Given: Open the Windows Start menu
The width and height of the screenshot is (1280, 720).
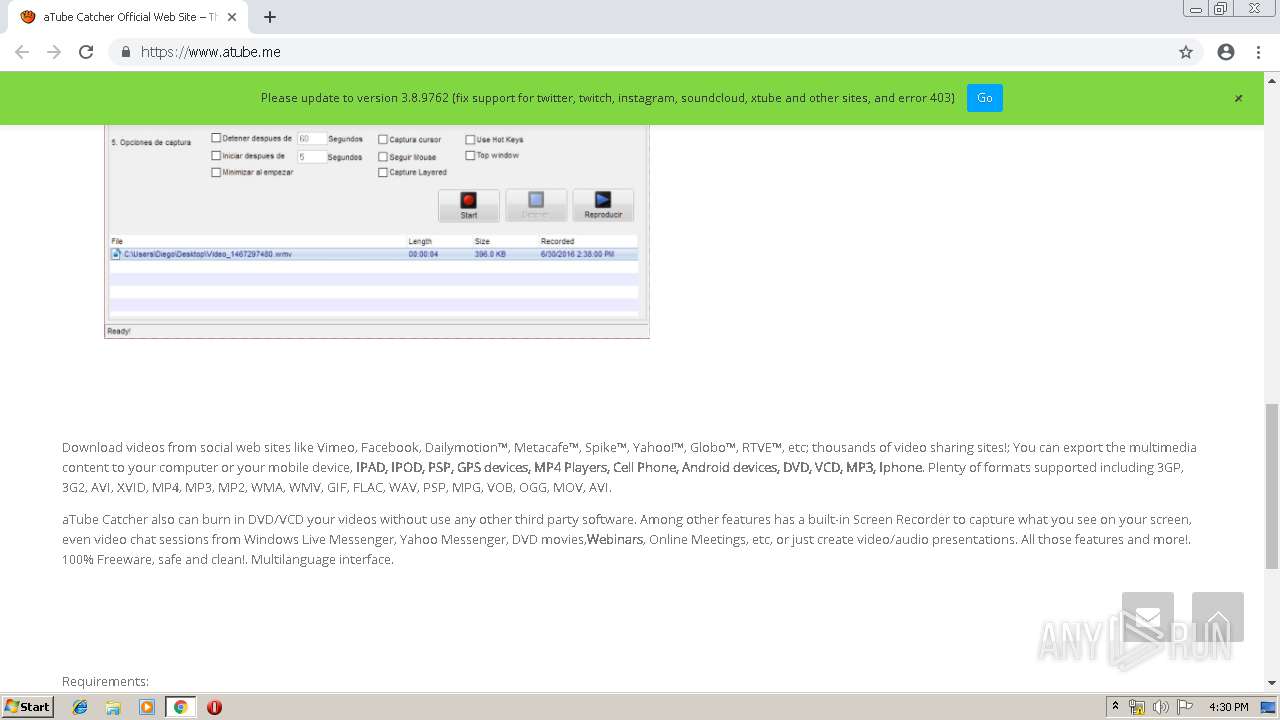Looking at the screenshot, I should click(28, 707).
